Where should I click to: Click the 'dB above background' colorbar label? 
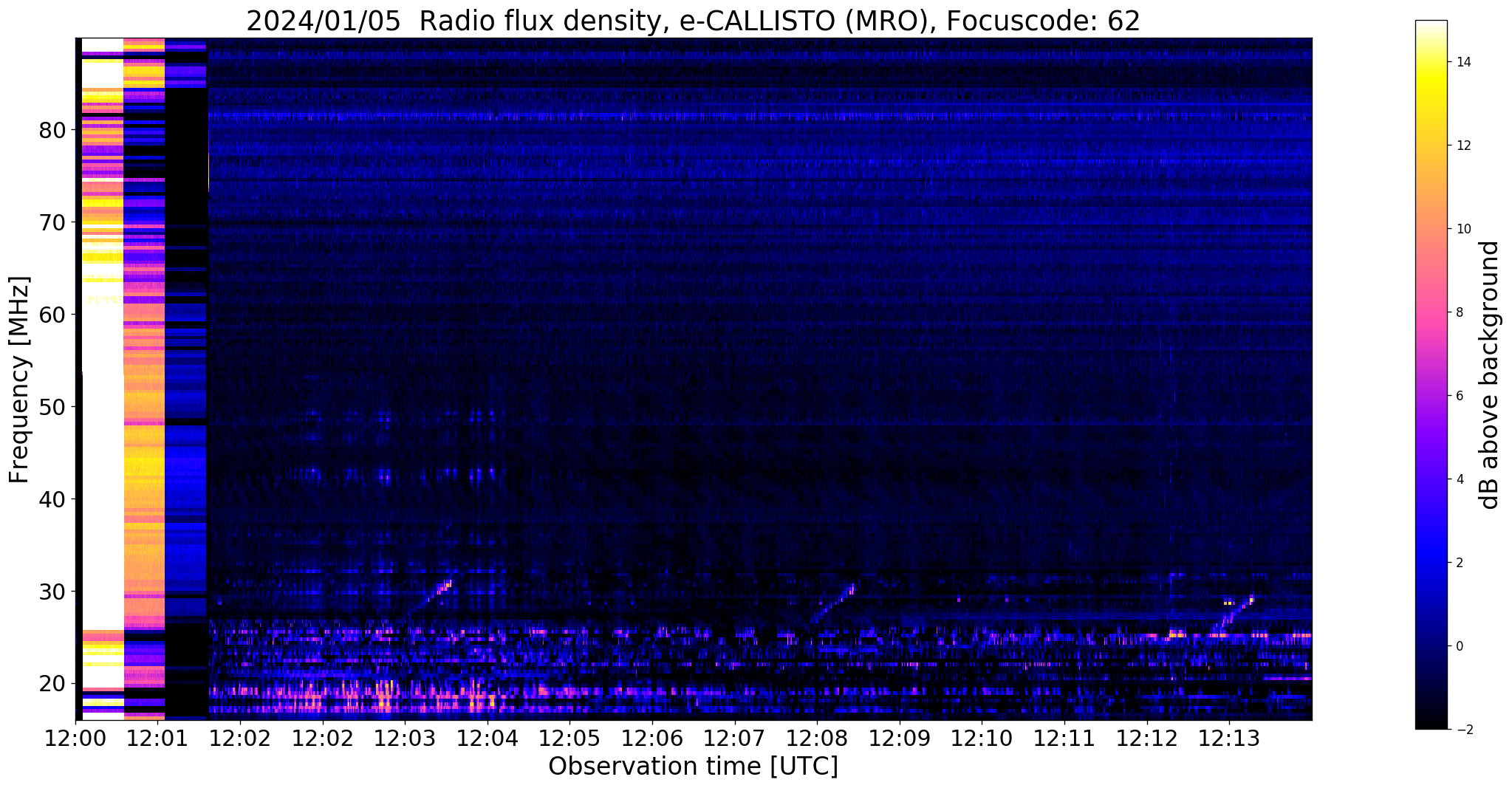(x=1490, y=374)
